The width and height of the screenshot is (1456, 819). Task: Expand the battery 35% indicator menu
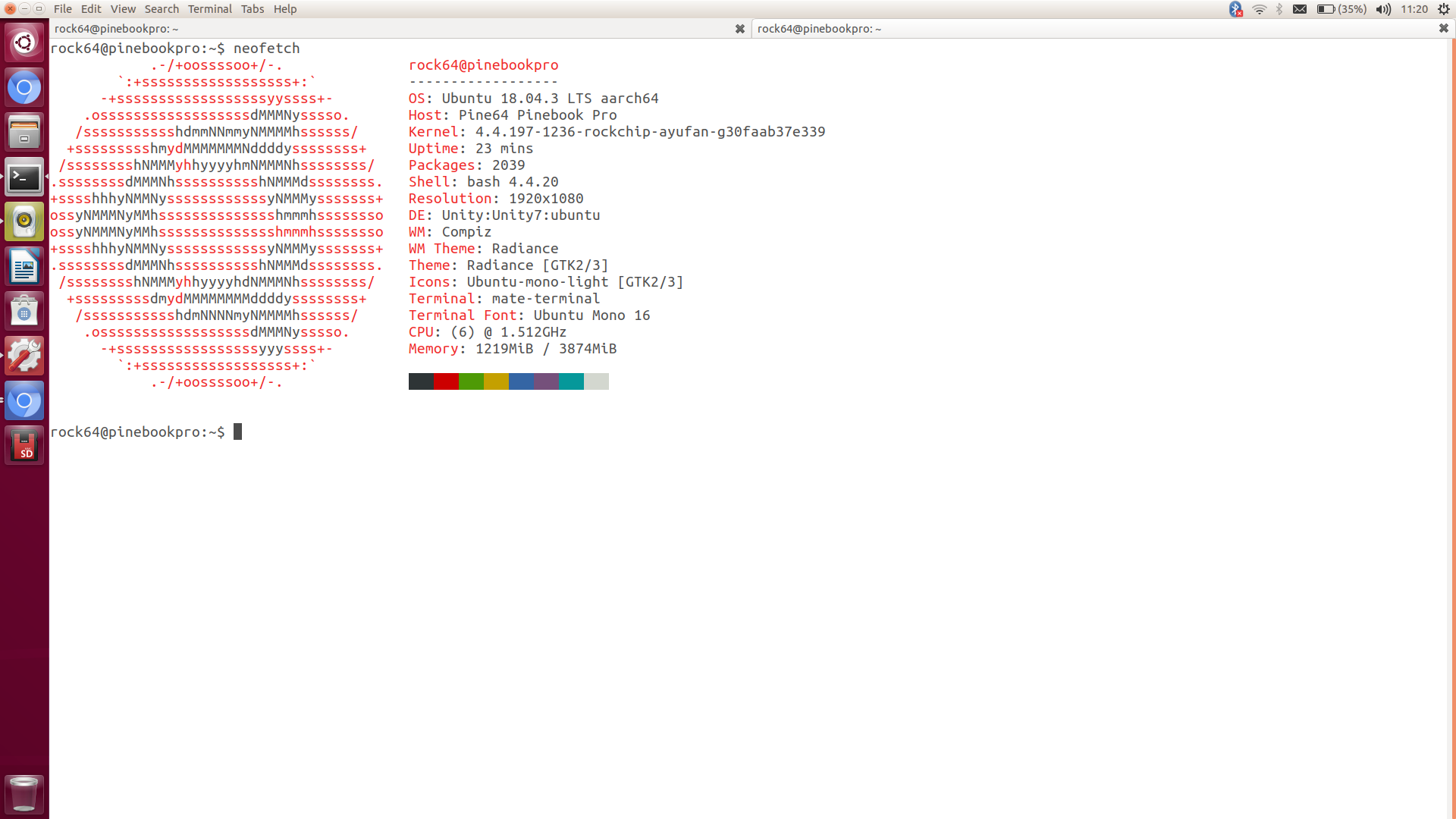[x=1341, y=9]
